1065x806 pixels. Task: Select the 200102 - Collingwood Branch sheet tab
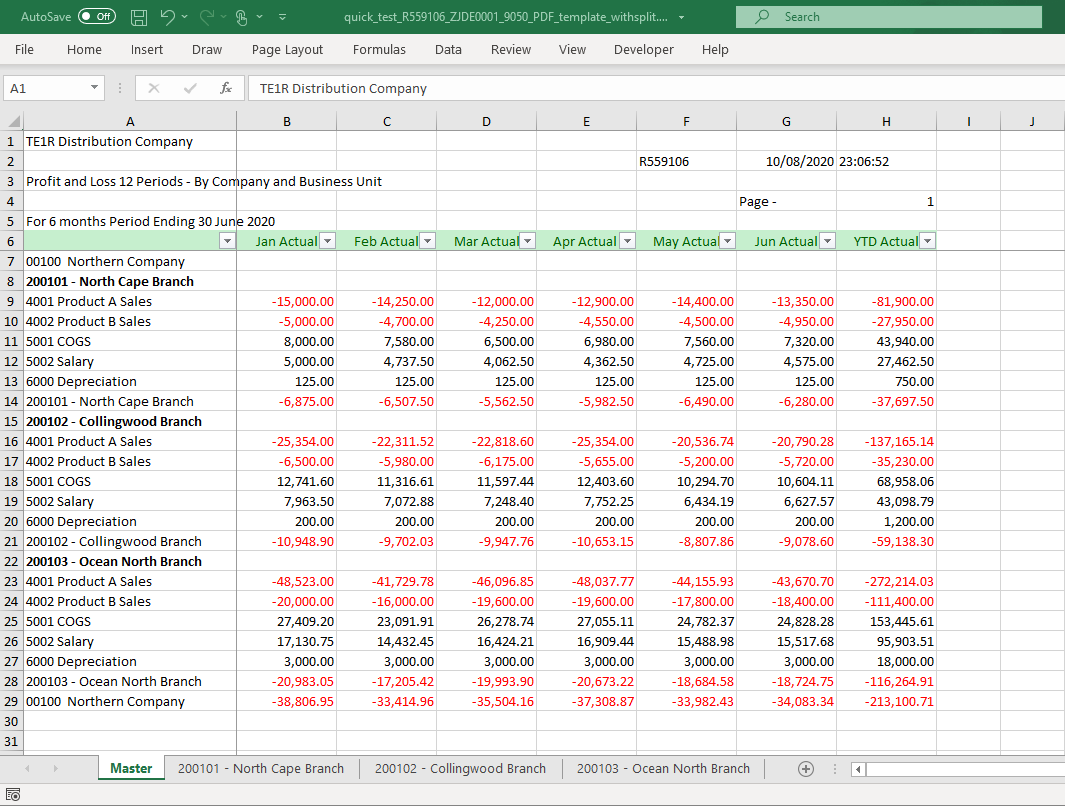(460, 768)
